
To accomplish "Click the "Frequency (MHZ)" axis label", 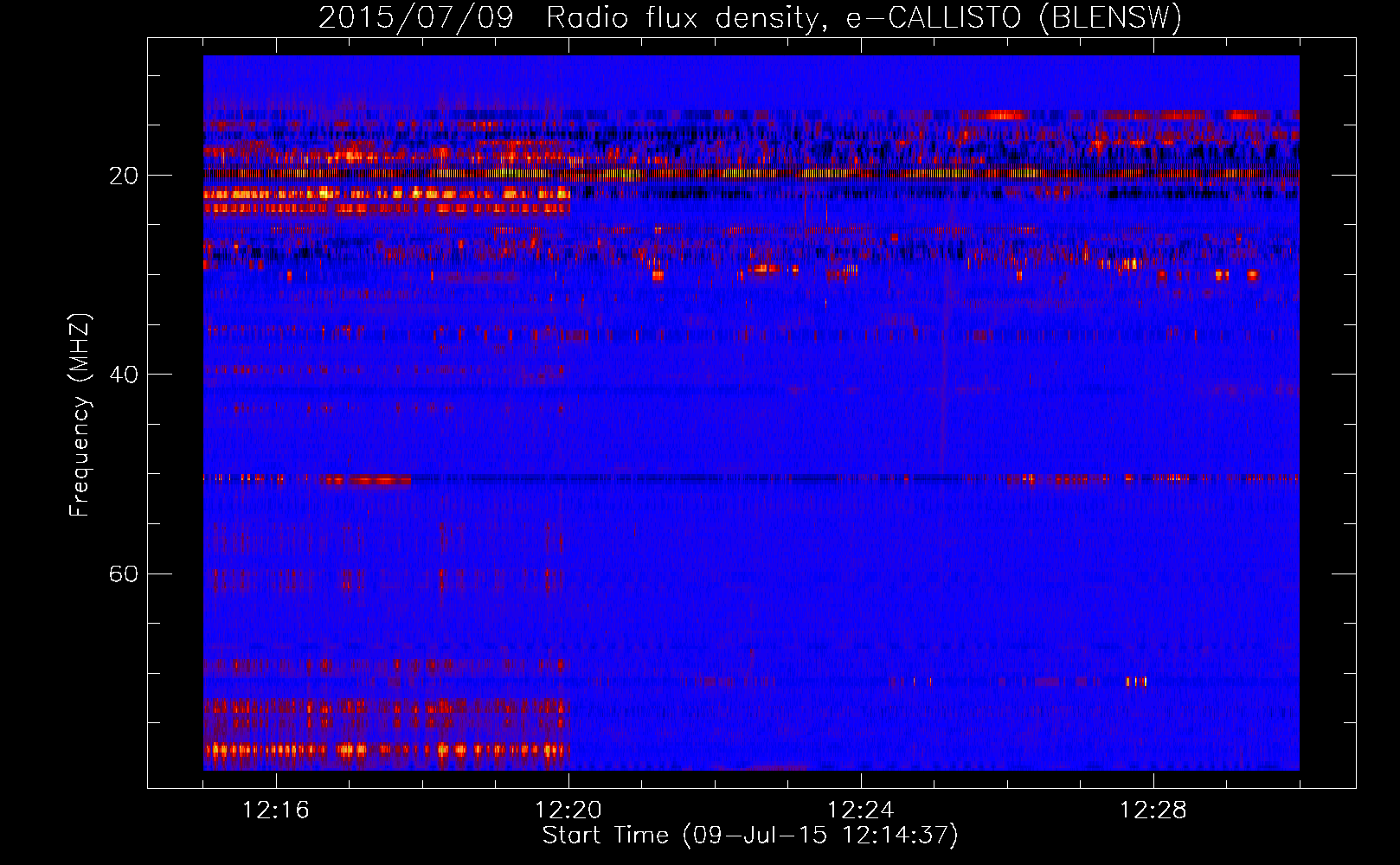I will (80, 415).
